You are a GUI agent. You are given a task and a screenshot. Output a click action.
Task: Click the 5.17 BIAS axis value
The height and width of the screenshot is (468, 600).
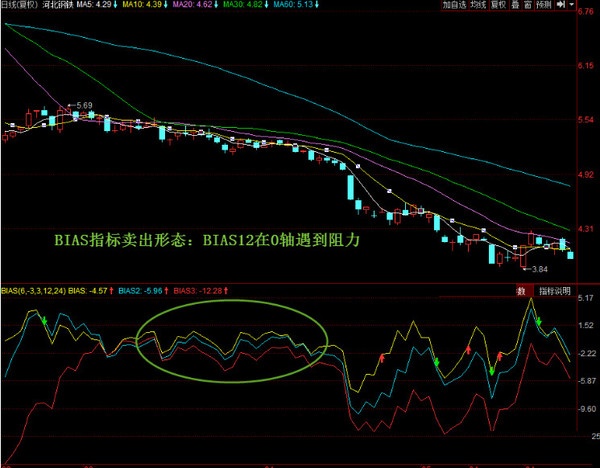[x=585, y=297]
